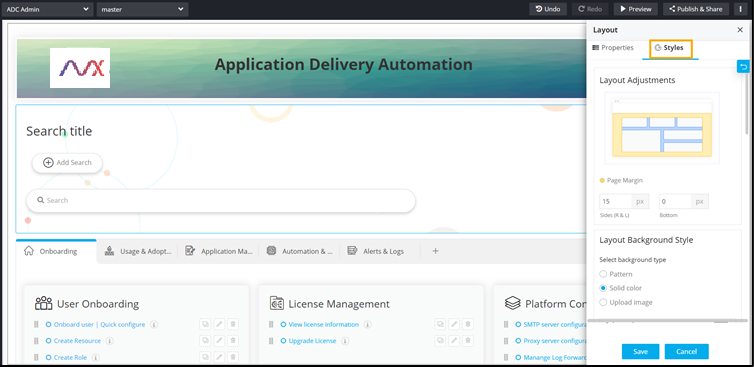Open the ADC Admin dropdown
The image size is (754, 367).
point(47,9)
